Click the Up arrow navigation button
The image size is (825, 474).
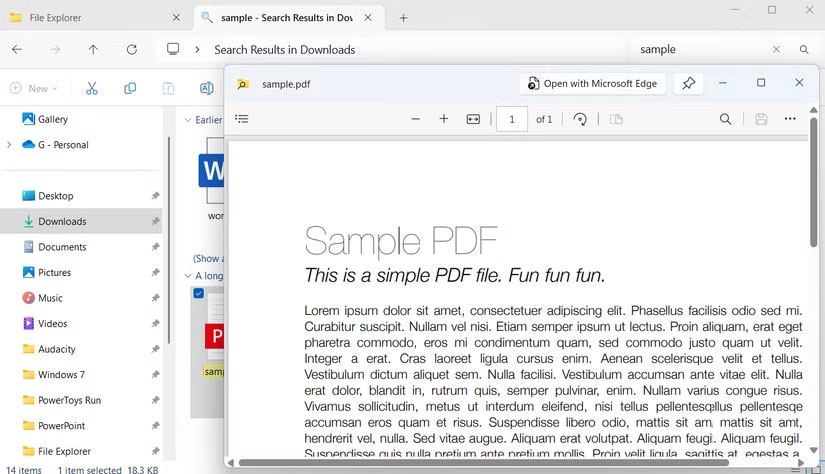[x=93, y=49]
